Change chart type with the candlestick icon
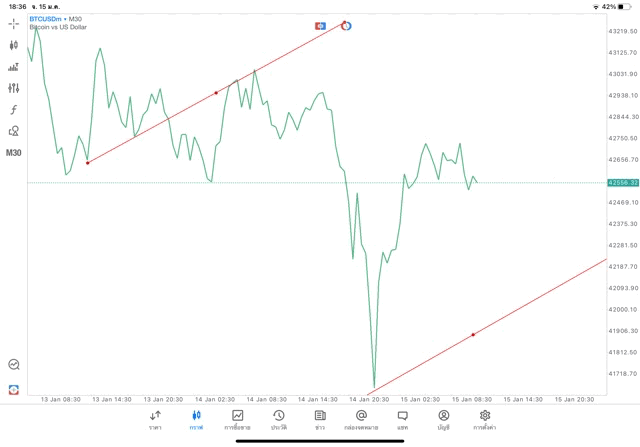 (x=14, y=45)
